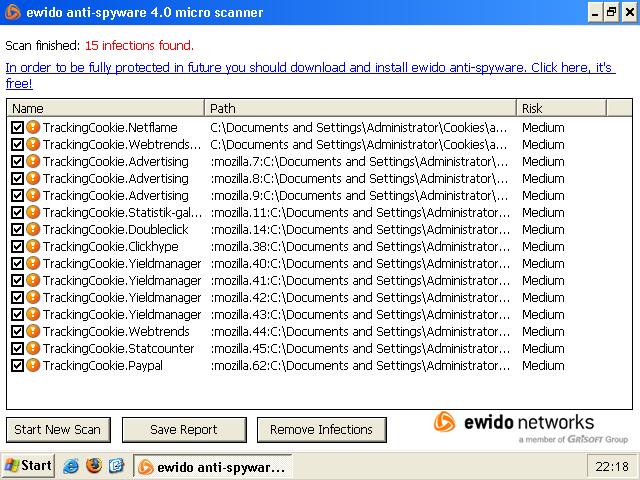Toggle the TrackingCookie.Statcounter checkbox
640x480 pixels.
pyautogui.click(x=17, y=349)
